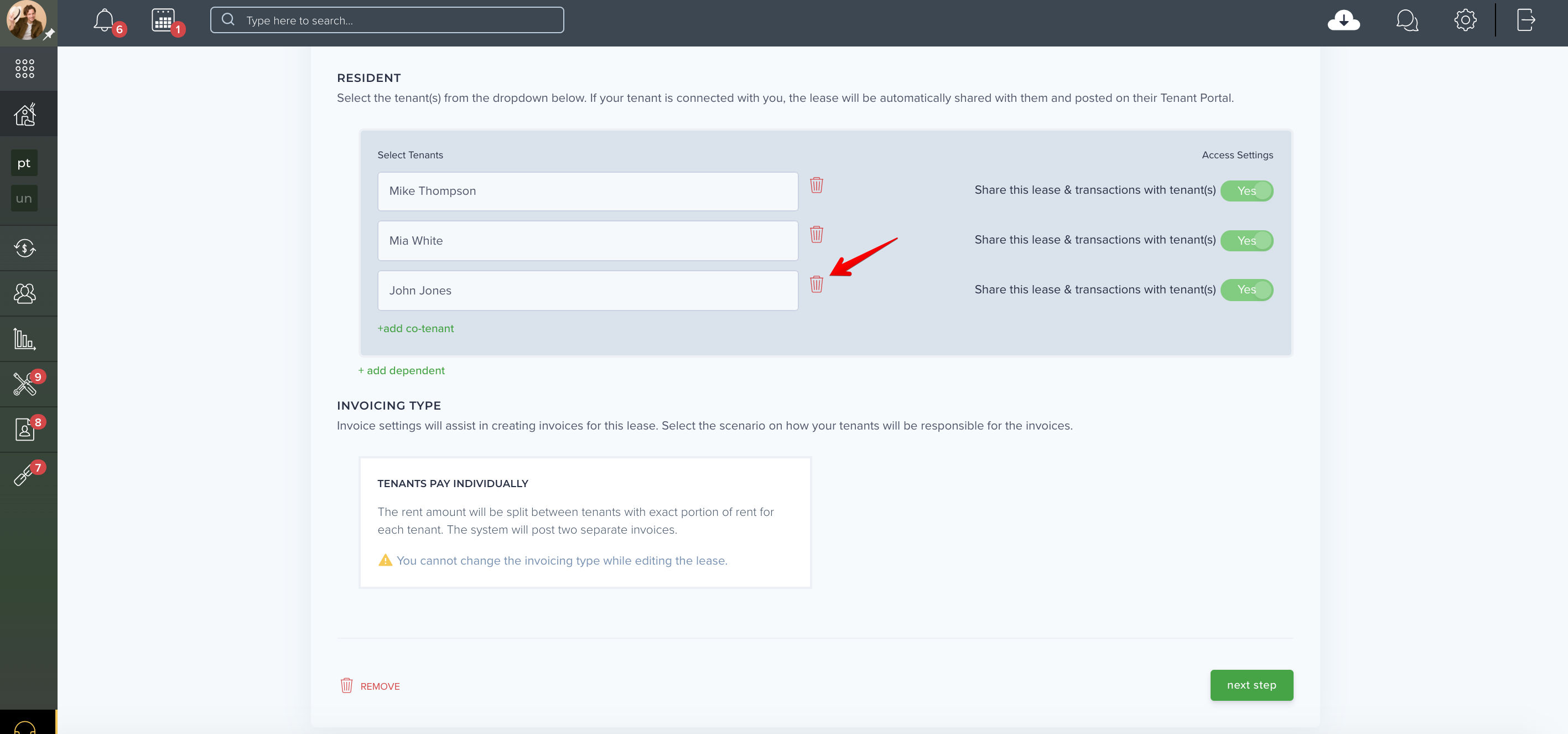Click the logout icon
Screen dimensions: 1568x734
[x=1526, y=20]
